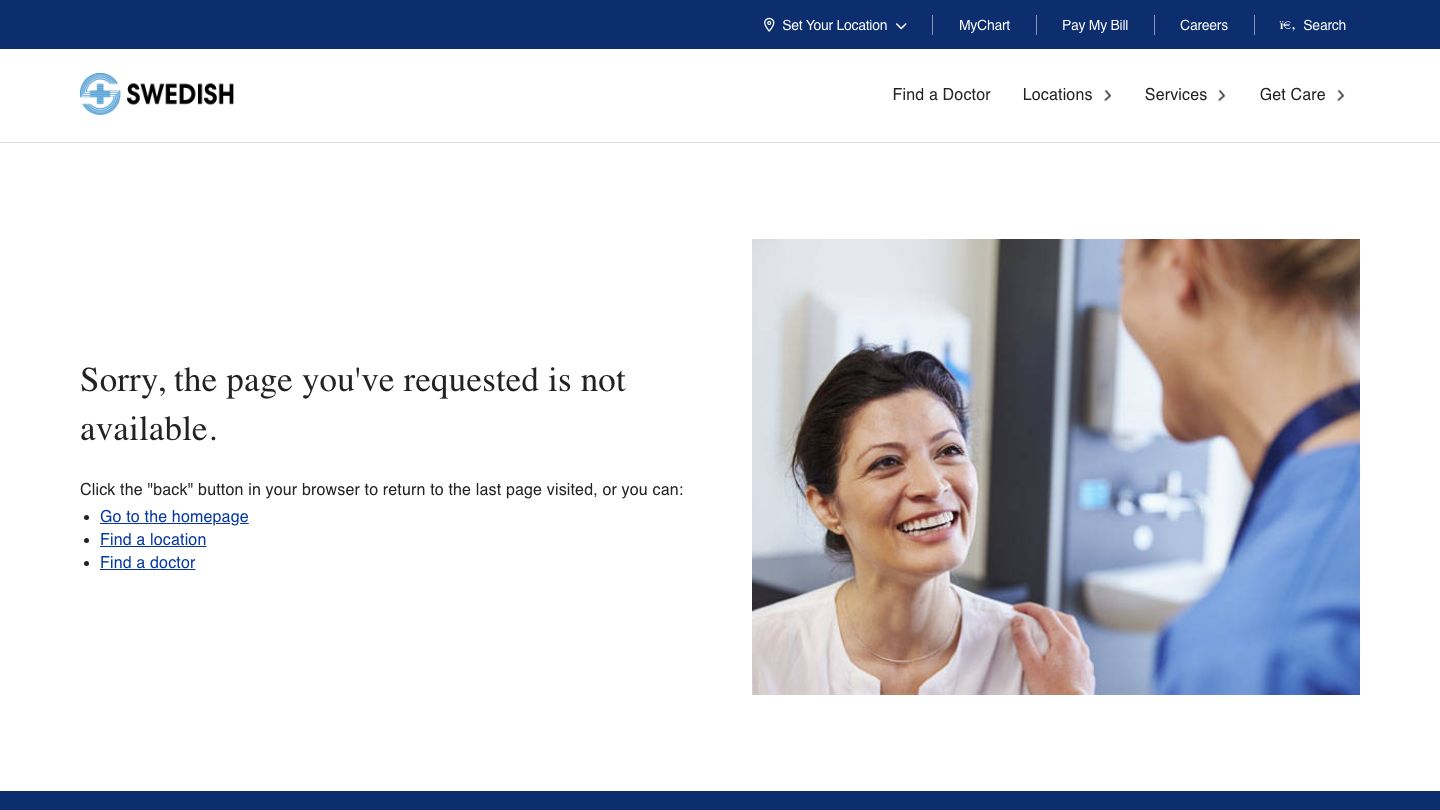Click 'Find a doctor' link in list
This screenshot has height=810, width=1440.
click(147, 563)
